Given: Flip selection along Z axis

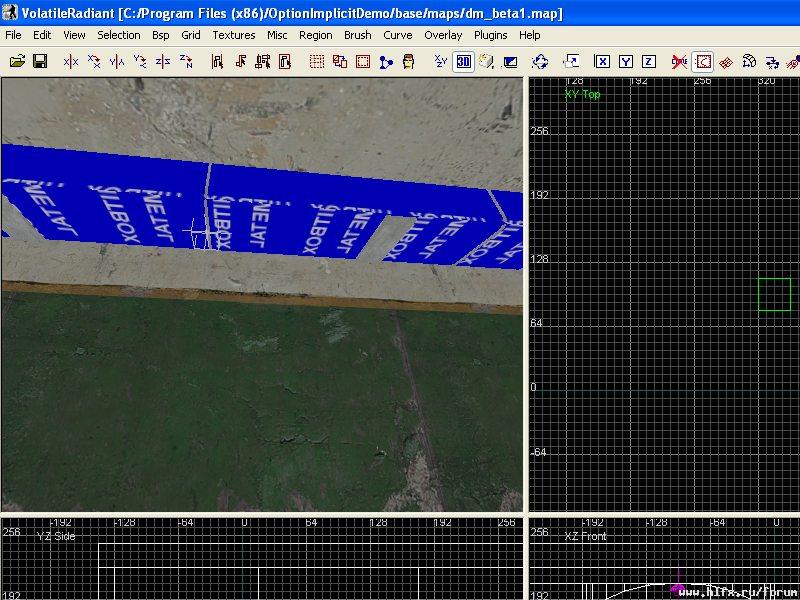Looking at the screenshot, I should 163,62.
